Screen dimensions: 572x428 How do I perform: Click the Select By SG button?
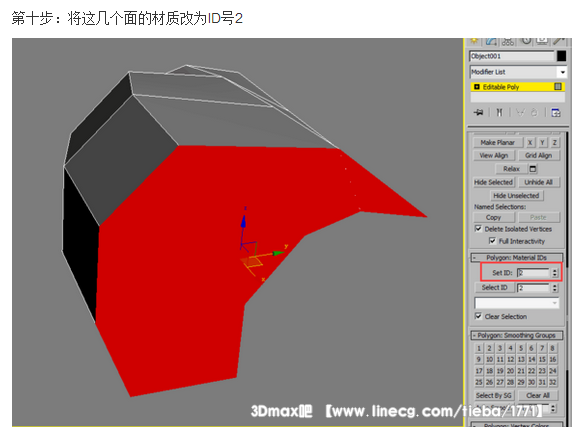(494, 396)
